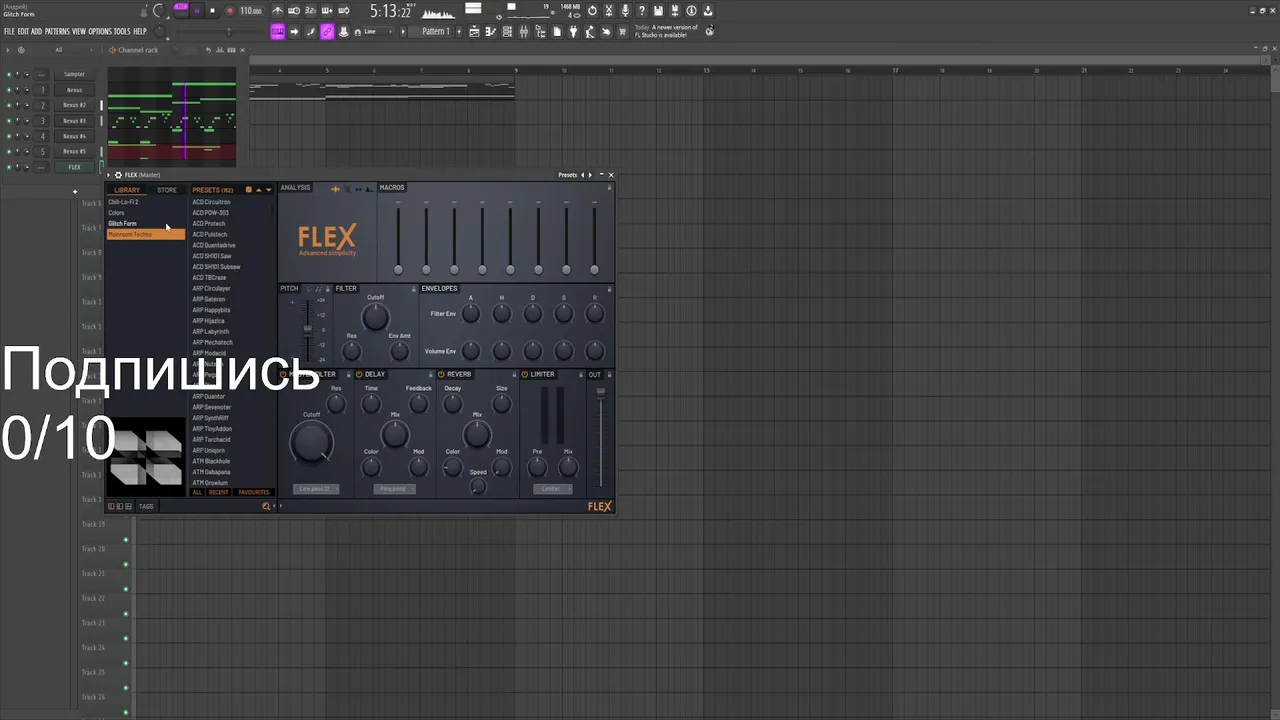Select the Glitch Form library pack
The image size is (1280, 720).
click(x=146, y=224)
